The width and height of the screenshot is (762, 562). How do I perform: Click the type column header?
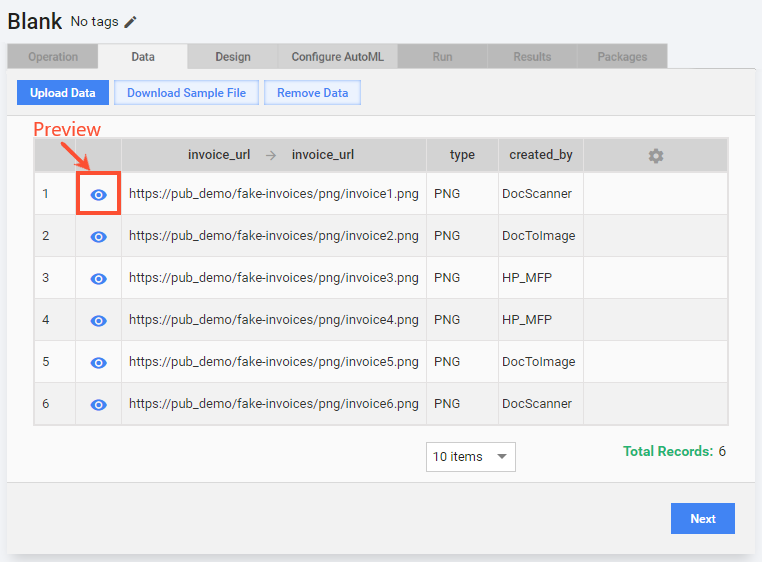[462, 155]
